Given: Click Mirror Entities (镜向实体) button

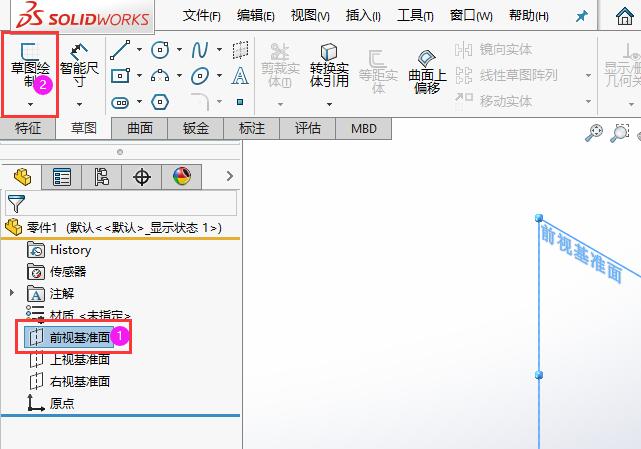Looking at the screenshot, I should [x=494, y=50].
